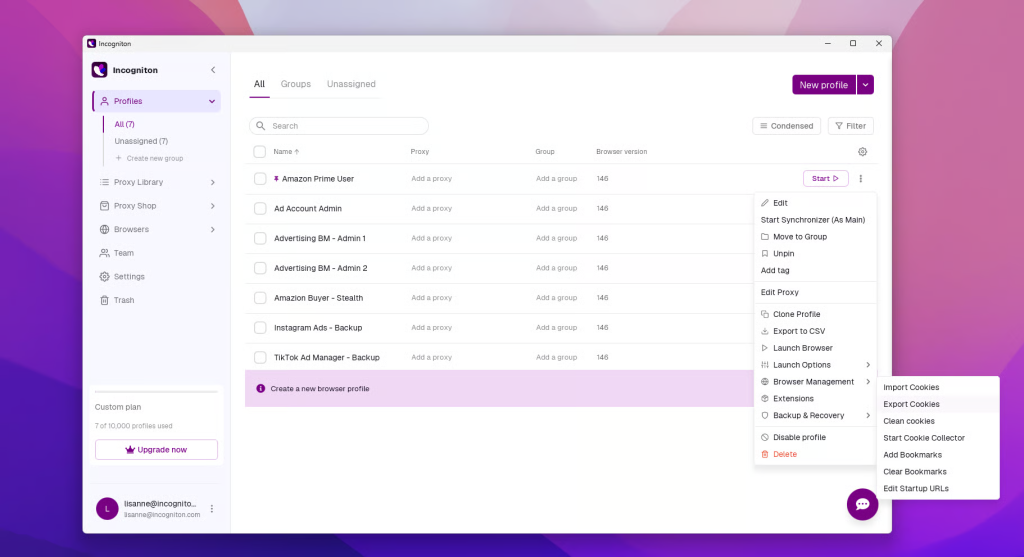This screenshot has height=557, width=1024.
Task: Open the column settings gear icon
Action: (862, 151)
